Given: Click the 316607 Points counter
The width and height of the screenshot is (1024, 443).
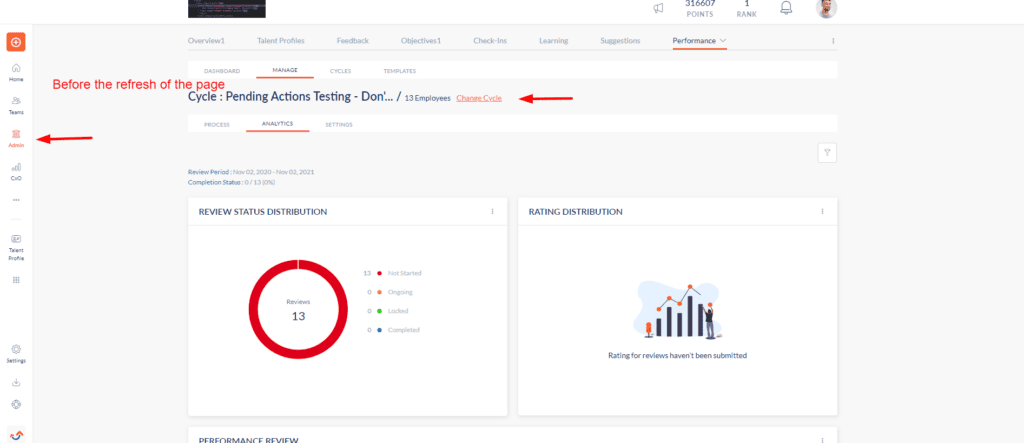Looking at the screenshot, I should coord(700,8).
